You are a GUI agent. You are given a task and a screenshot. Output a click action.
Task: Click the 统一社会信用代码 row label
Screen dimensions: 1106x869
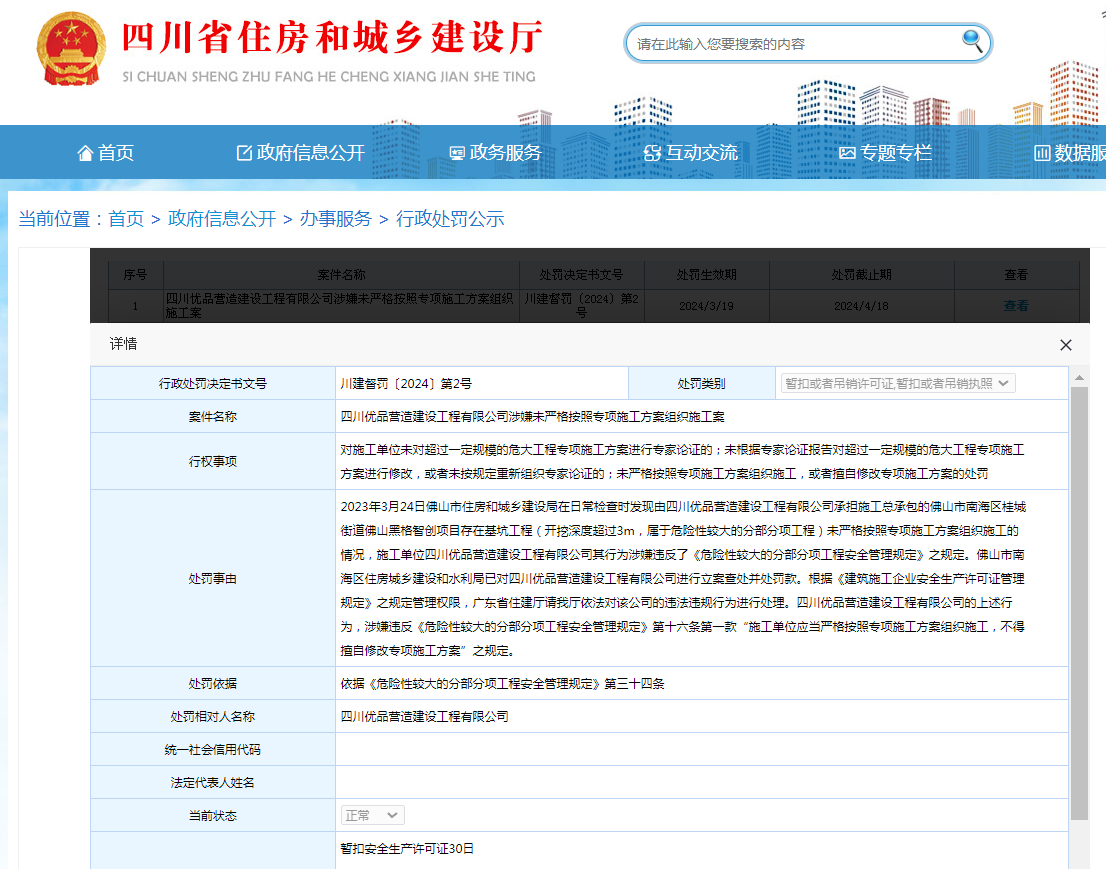point(212,750)
